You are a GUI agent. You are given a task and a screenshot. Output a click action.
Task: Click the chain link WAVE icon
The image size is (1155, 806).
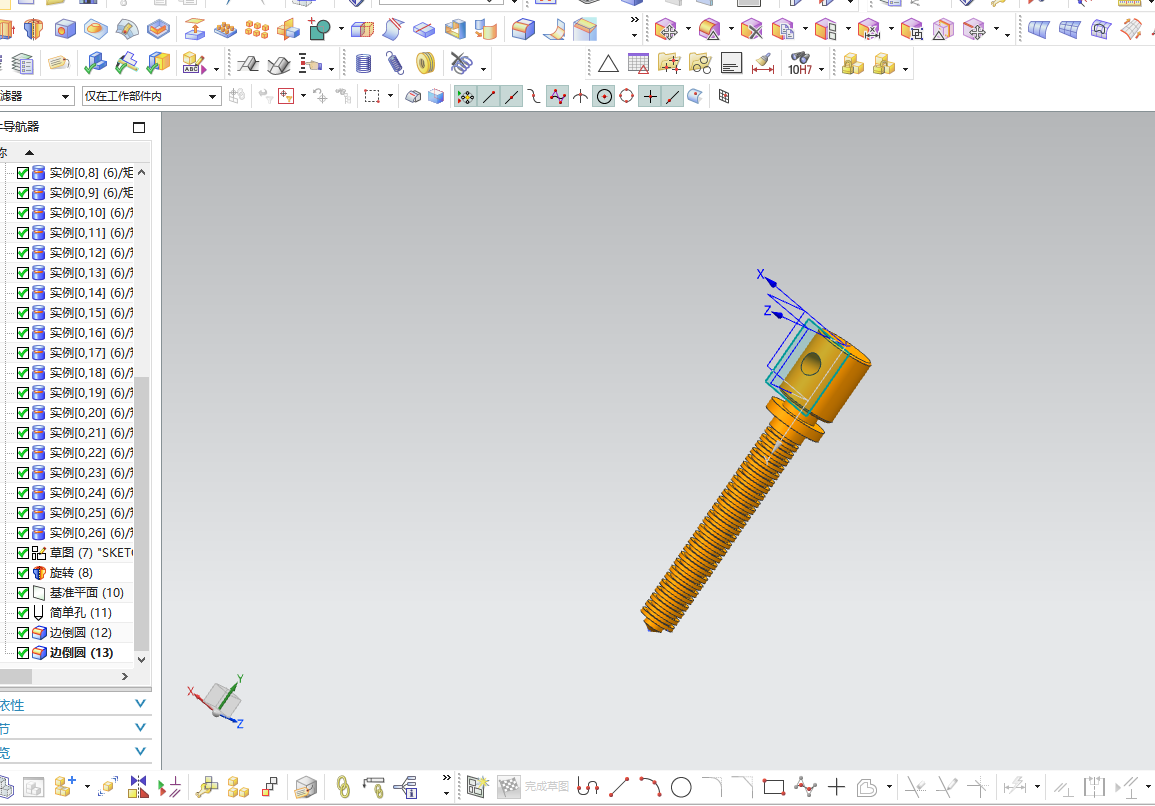coord(343,787)
